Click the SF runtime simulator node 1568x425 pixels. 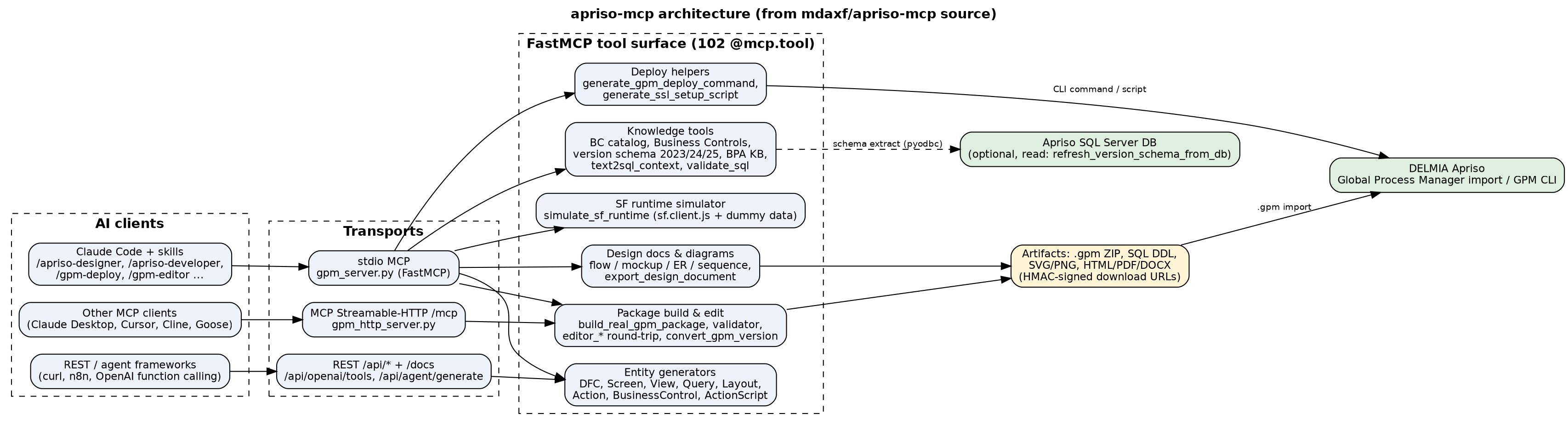click(670, 210)
